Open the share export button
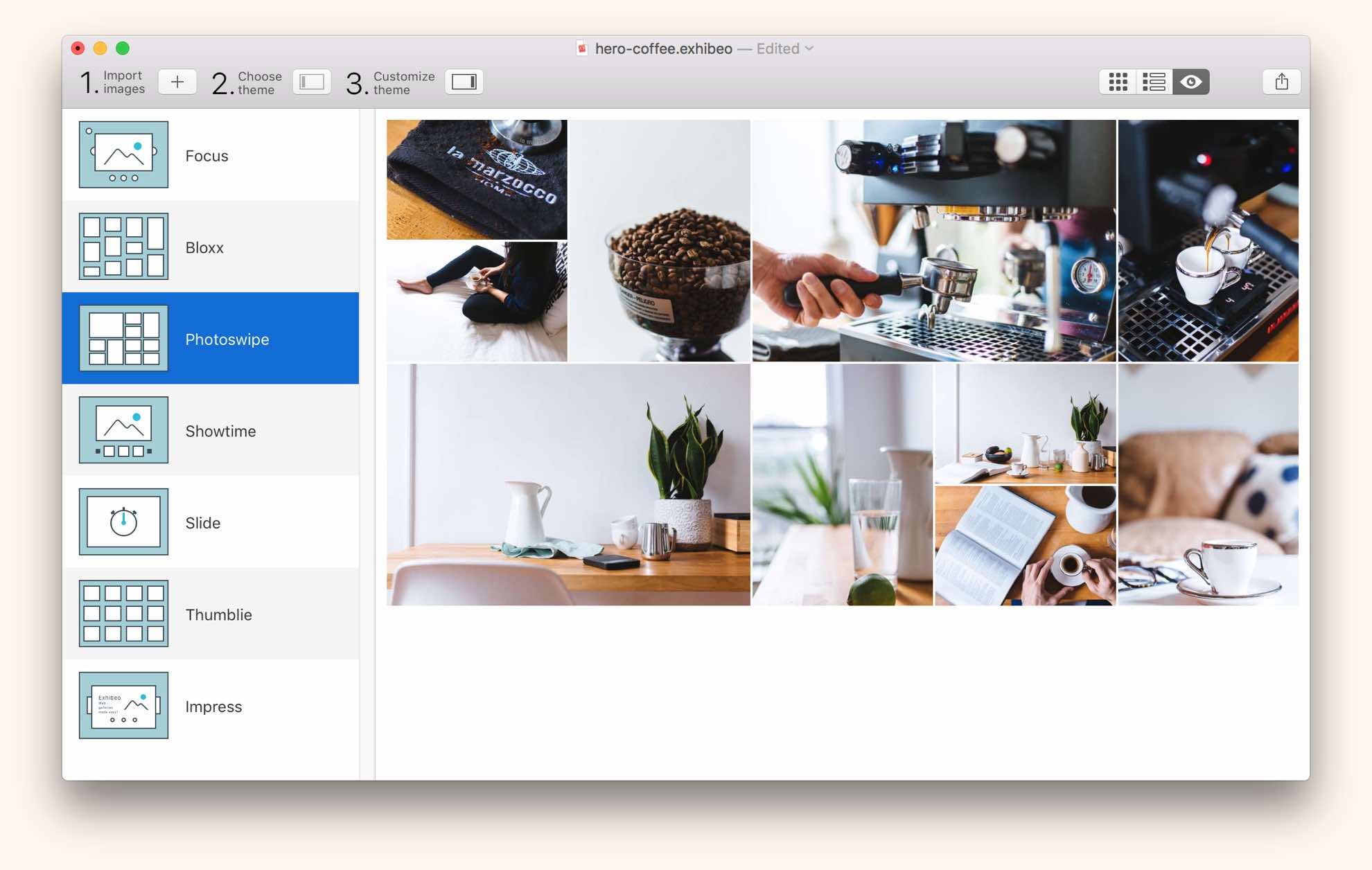Image resolution: width=1372 pixels, height=870 pixels. pos(1281,82)
